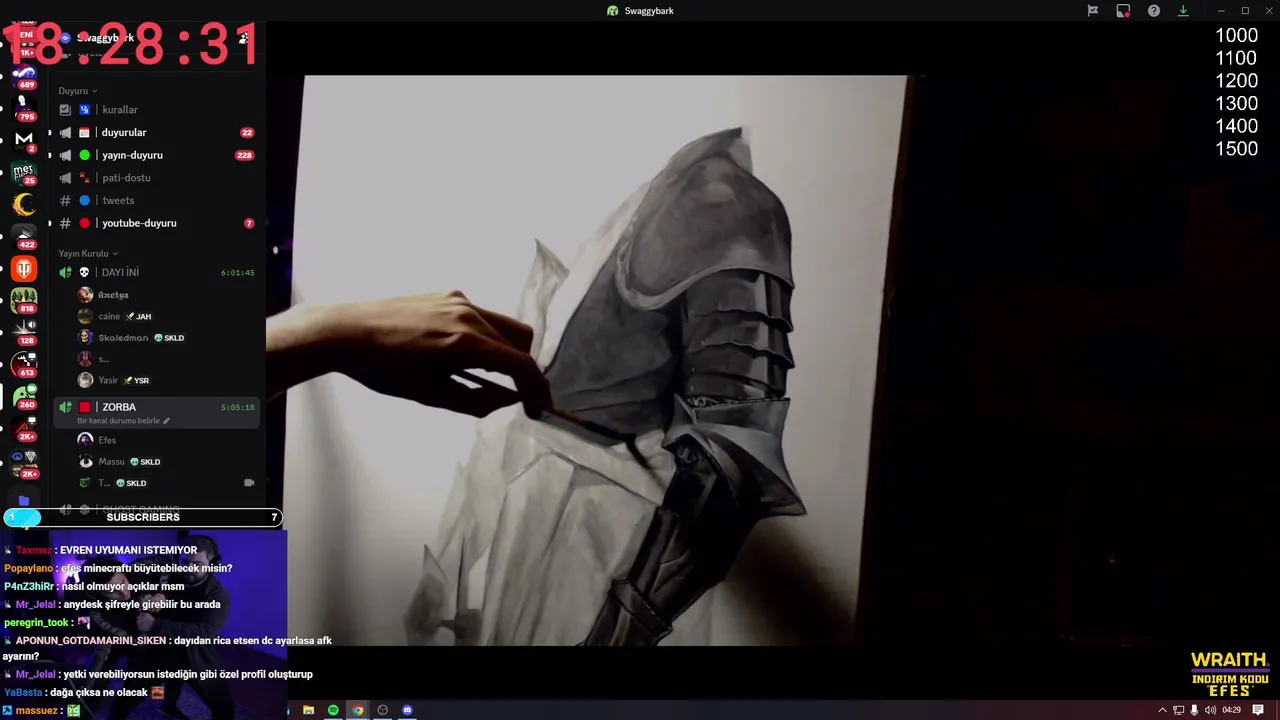The image size is (1280, 720).
Task: Open the server with 128 badge
Action: coord(24,332)
